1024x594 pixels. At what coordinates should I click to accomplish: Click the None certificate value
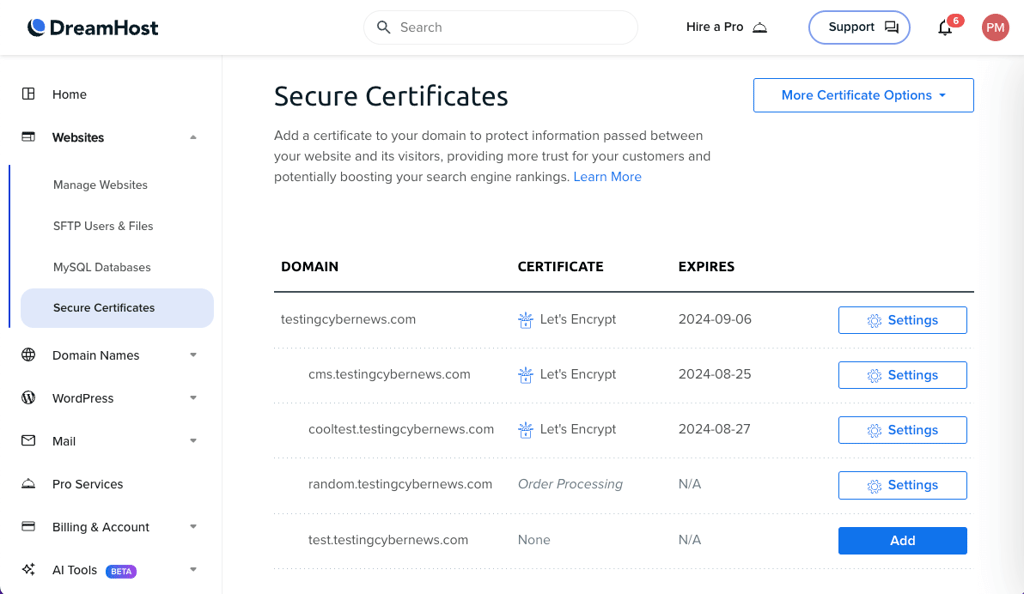[x=534, y=540]
